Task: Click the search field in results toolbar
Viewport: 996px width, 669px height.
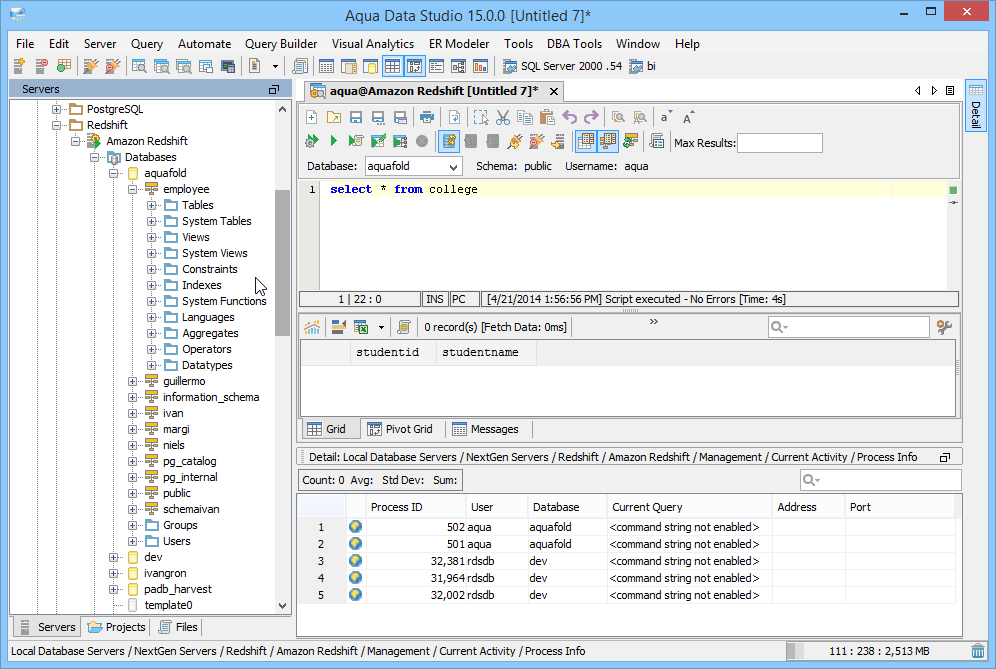Action: (848, 327)
